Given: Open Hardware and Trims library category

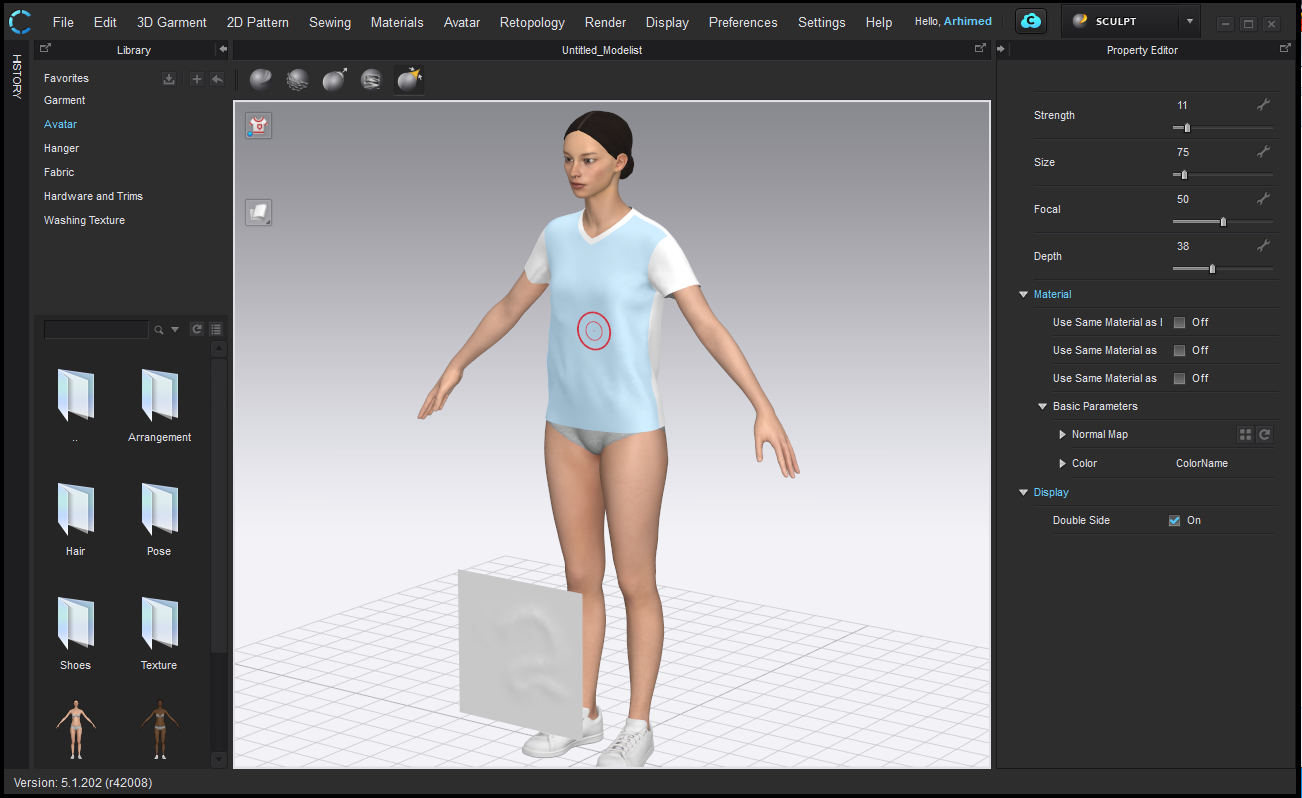Looking at the screenshot, I should coord(93,196).
